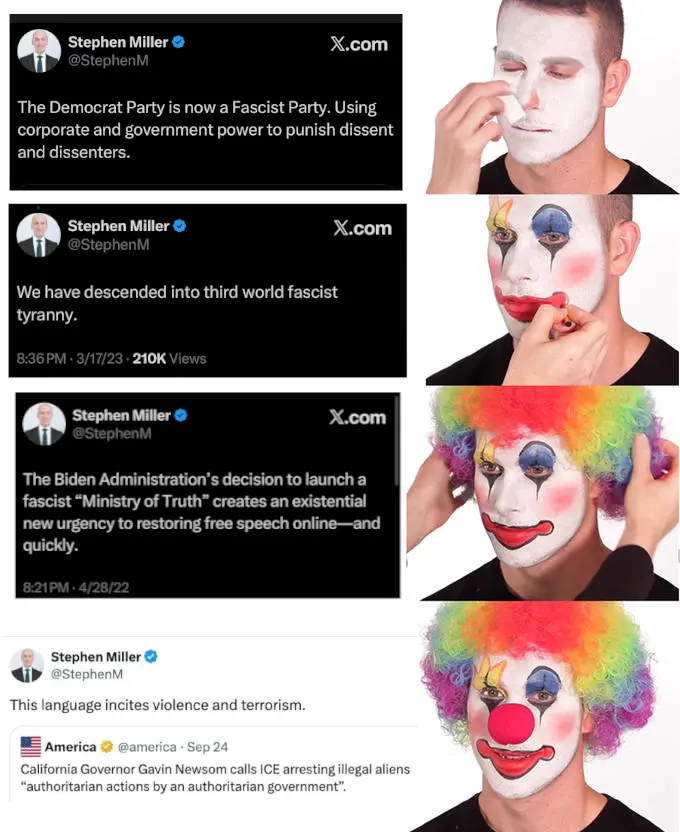Click the 210K Views count
Image resolution: width=680 pixels, height=832 pixels.
click(x=169, y=358)
